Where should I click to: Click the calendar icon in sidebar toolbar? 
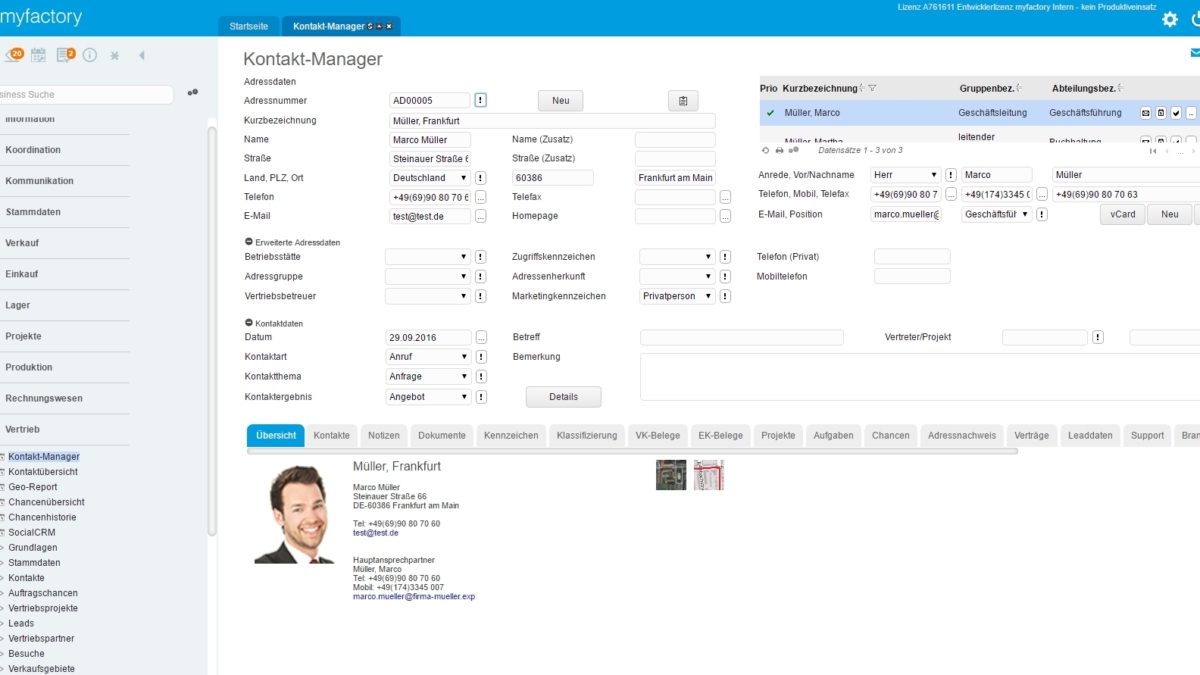[39, 55]
